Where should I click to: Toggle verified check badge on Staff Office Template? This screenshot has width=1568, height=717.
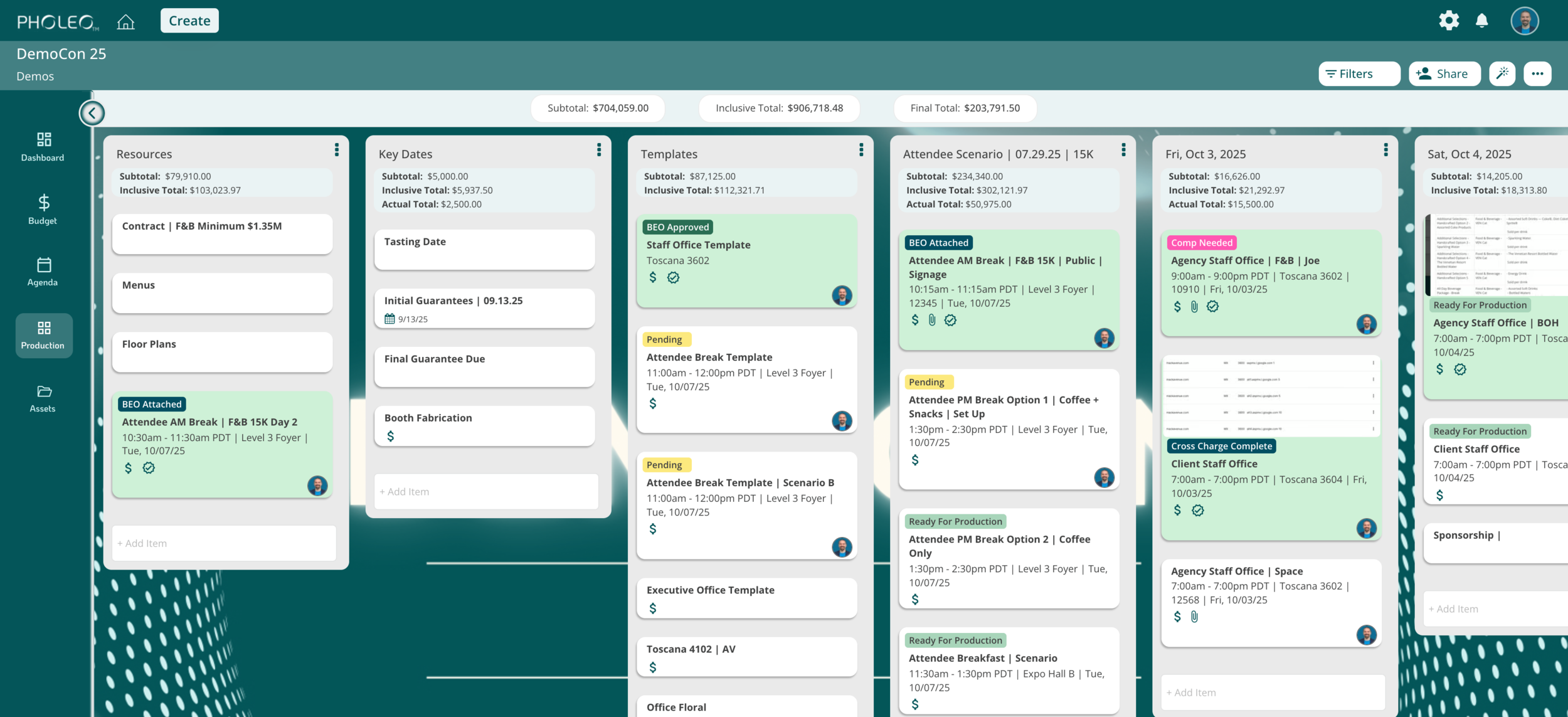coord(673,277)
